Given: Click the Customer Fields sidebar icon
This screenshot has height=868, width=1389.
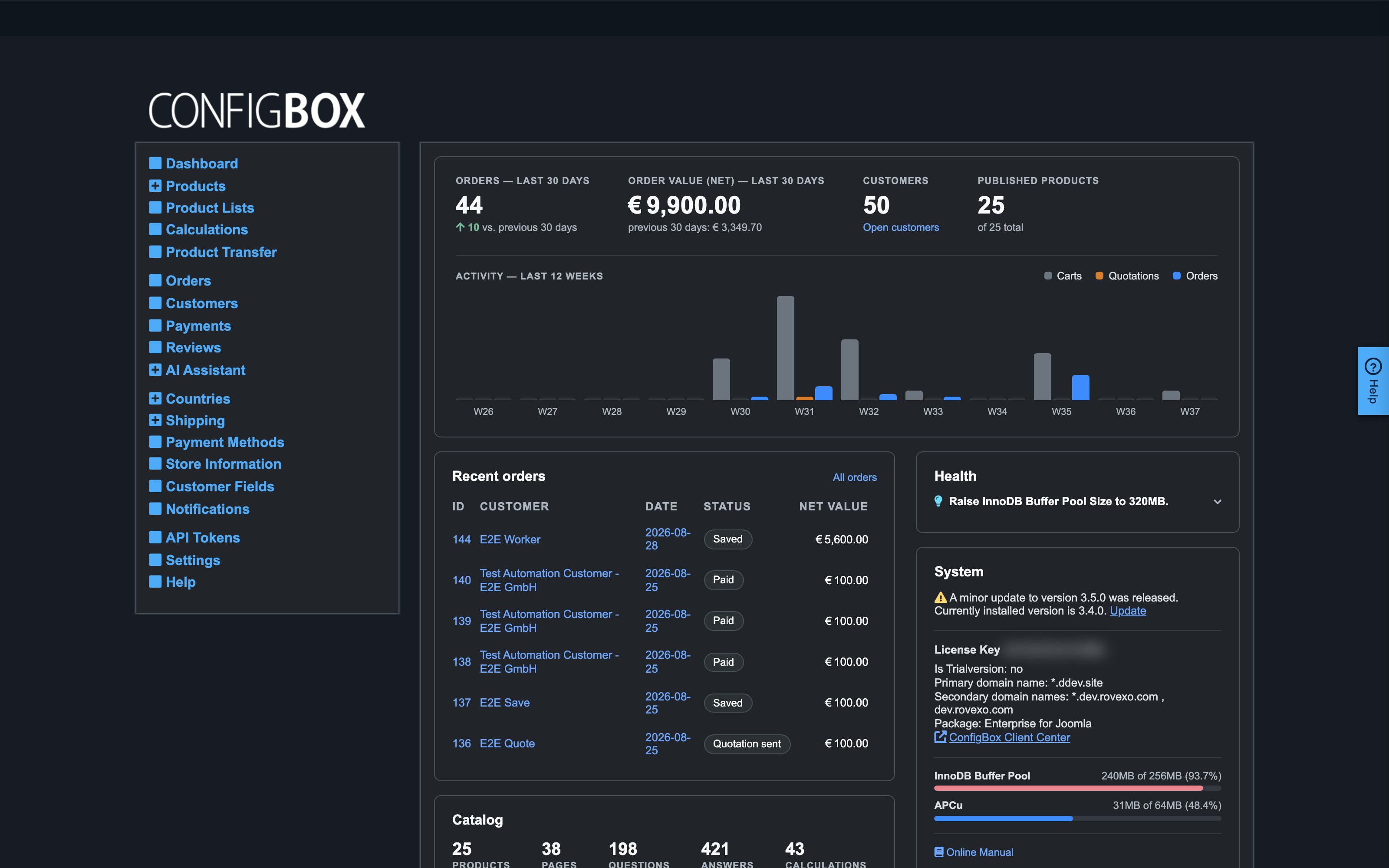Looking at the screenshot, I should tap(155, 486).
